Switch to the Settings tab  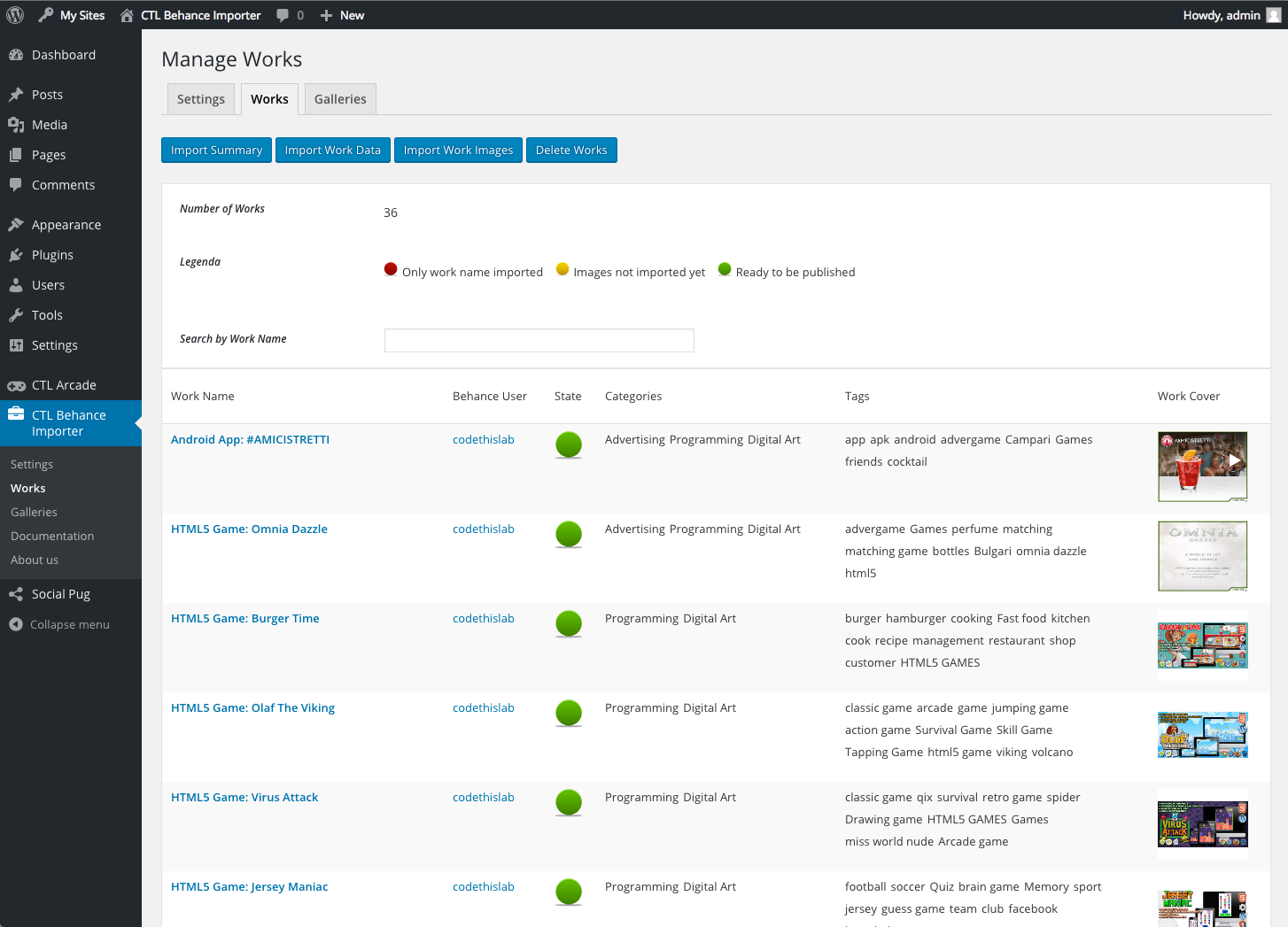point(201,99)
